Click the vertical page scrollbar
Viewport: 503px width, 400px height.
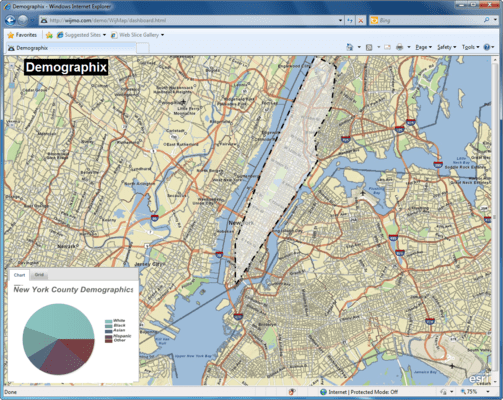tap(495, 220)
